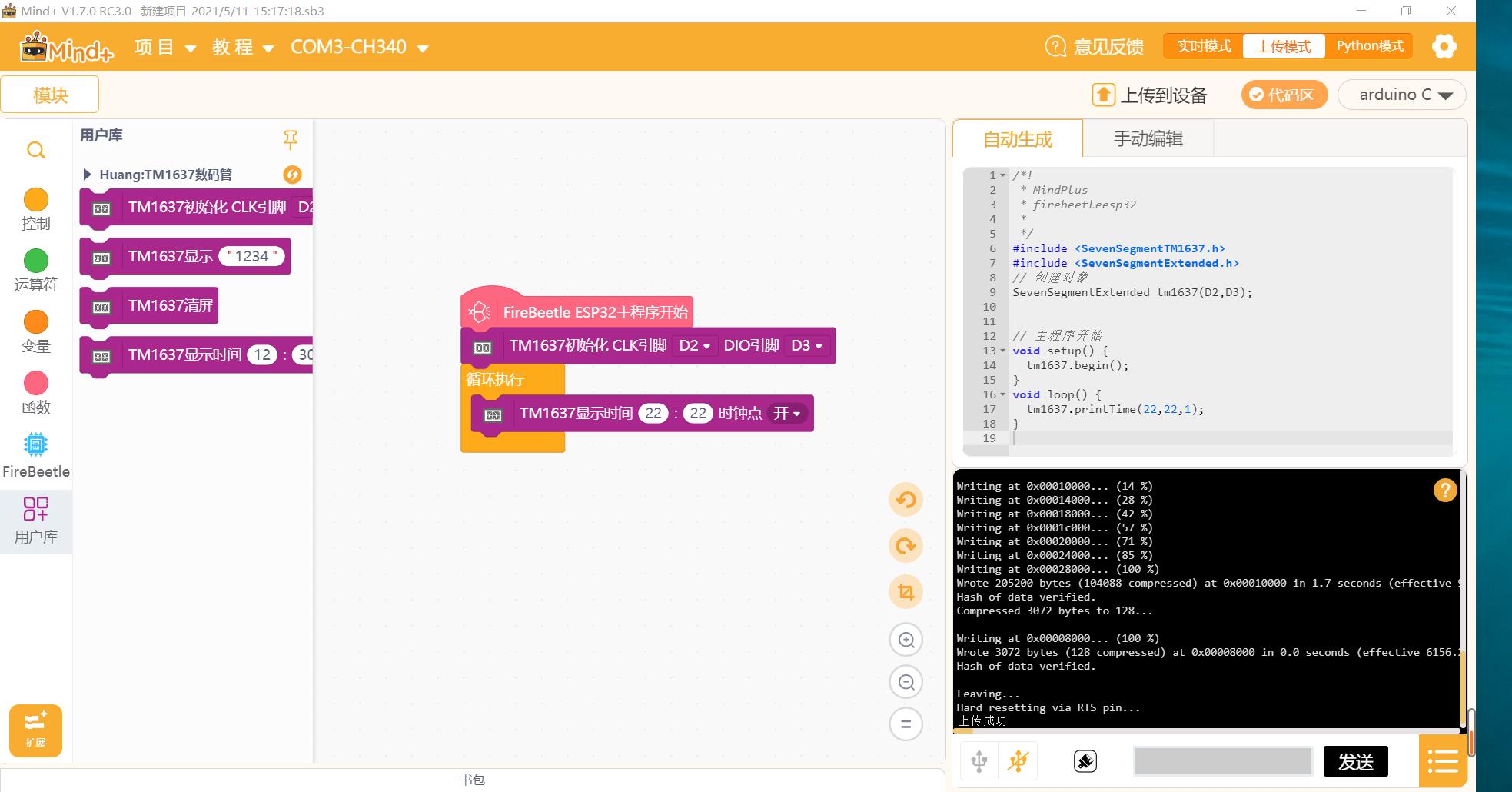Open the 模块 tab
Screen dimensions: 1512x792
tap(50, 95)
